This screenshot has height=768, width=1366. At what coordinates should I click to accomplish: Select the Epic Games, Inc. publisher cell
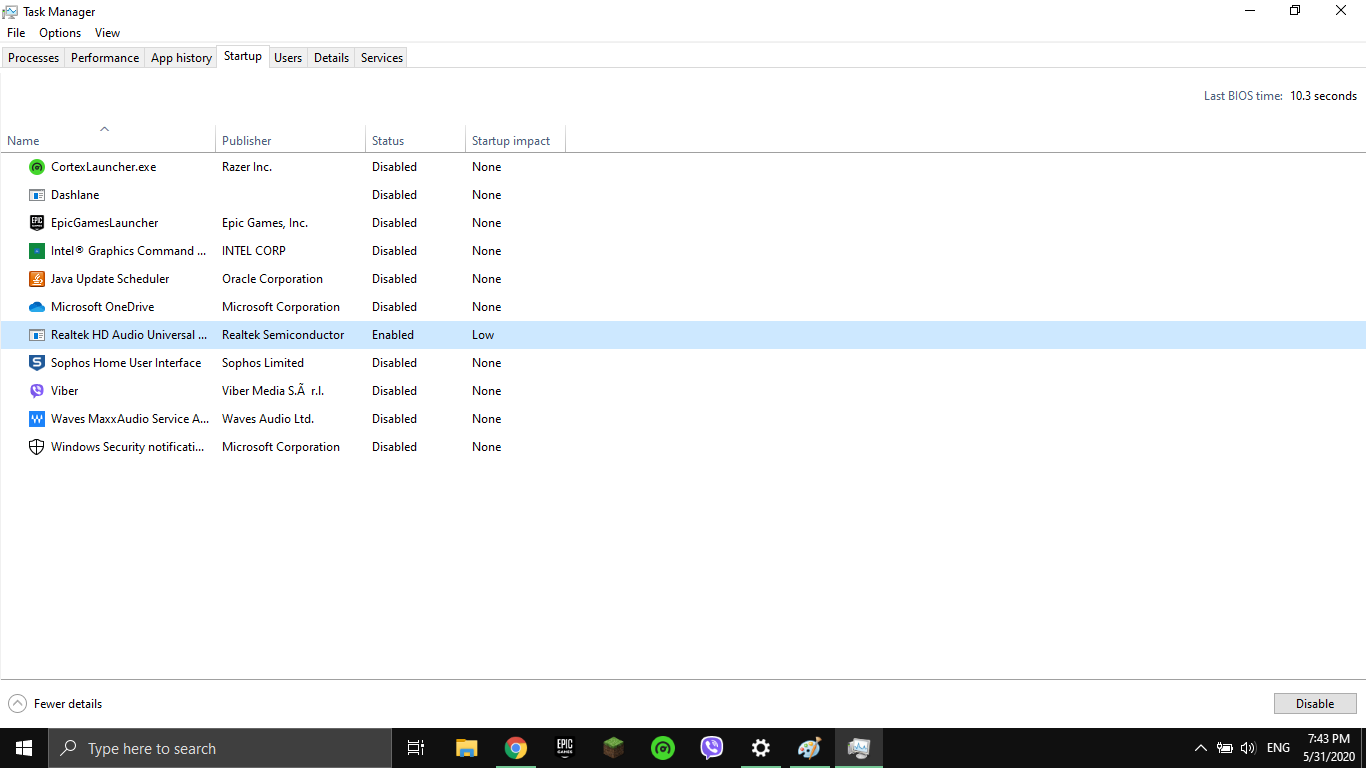265,223
